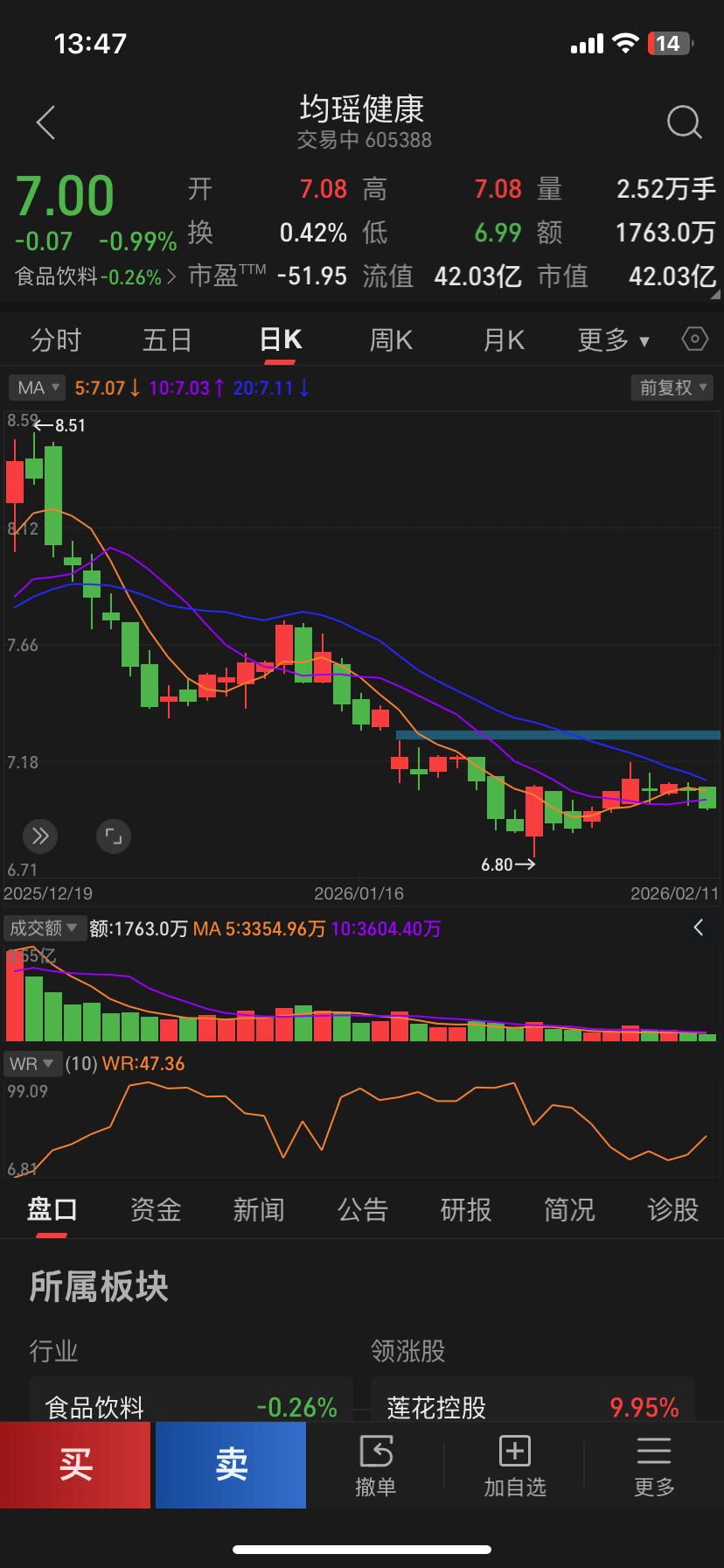The width and height of the screenshot is (724, 1568).
Task: Open the 资金 tab
Action: click(156, 1210)
